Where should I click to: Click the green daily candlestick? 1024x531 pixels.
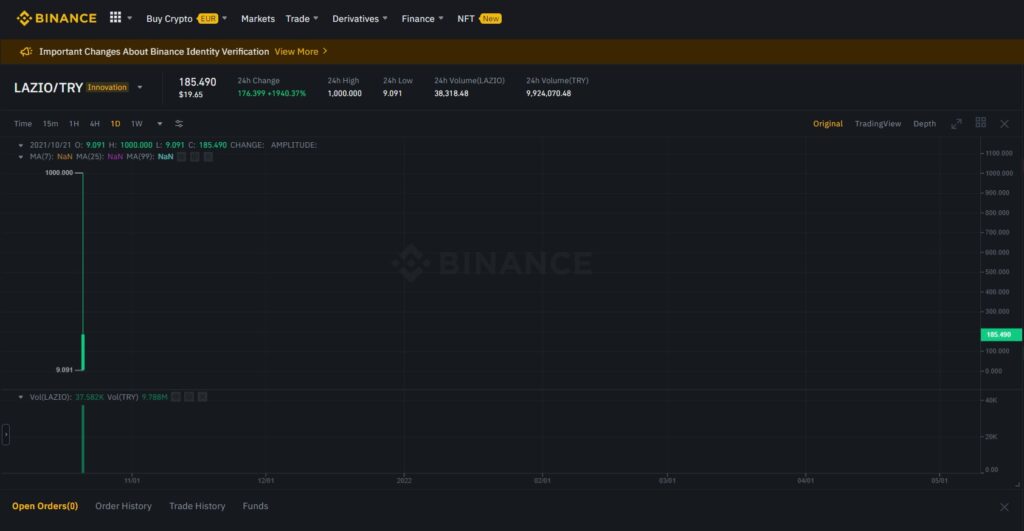(x=83, y=352)
